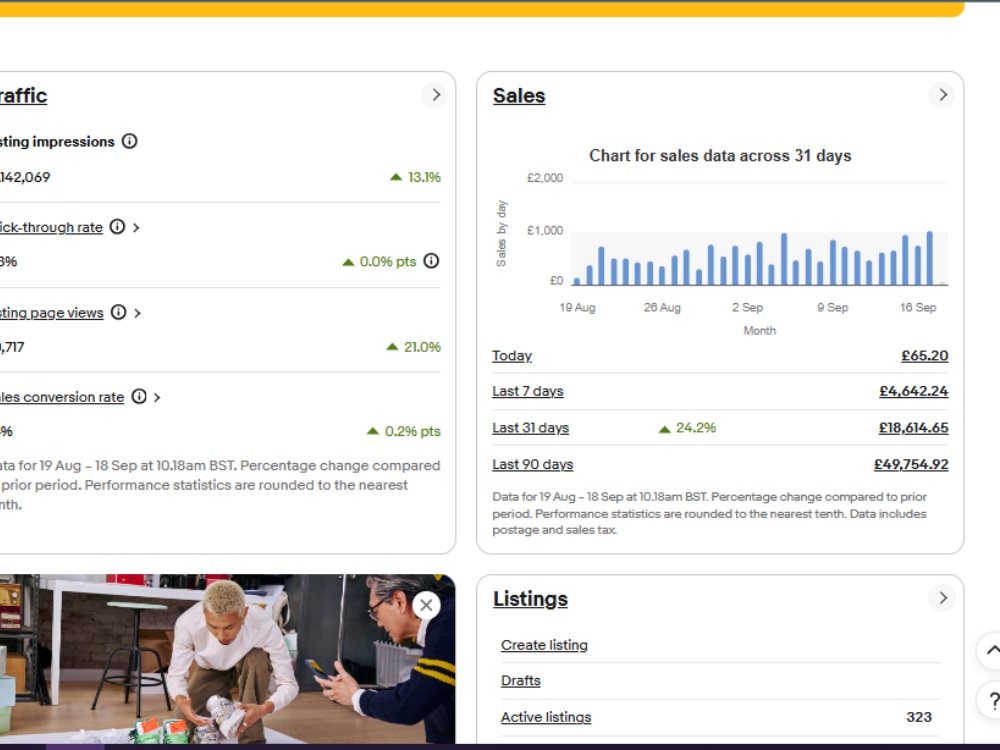This screenshot has height=750, width=1000.
Task: Show info for click-through rate
Action: pyautogui.click(x=117, y=226)
